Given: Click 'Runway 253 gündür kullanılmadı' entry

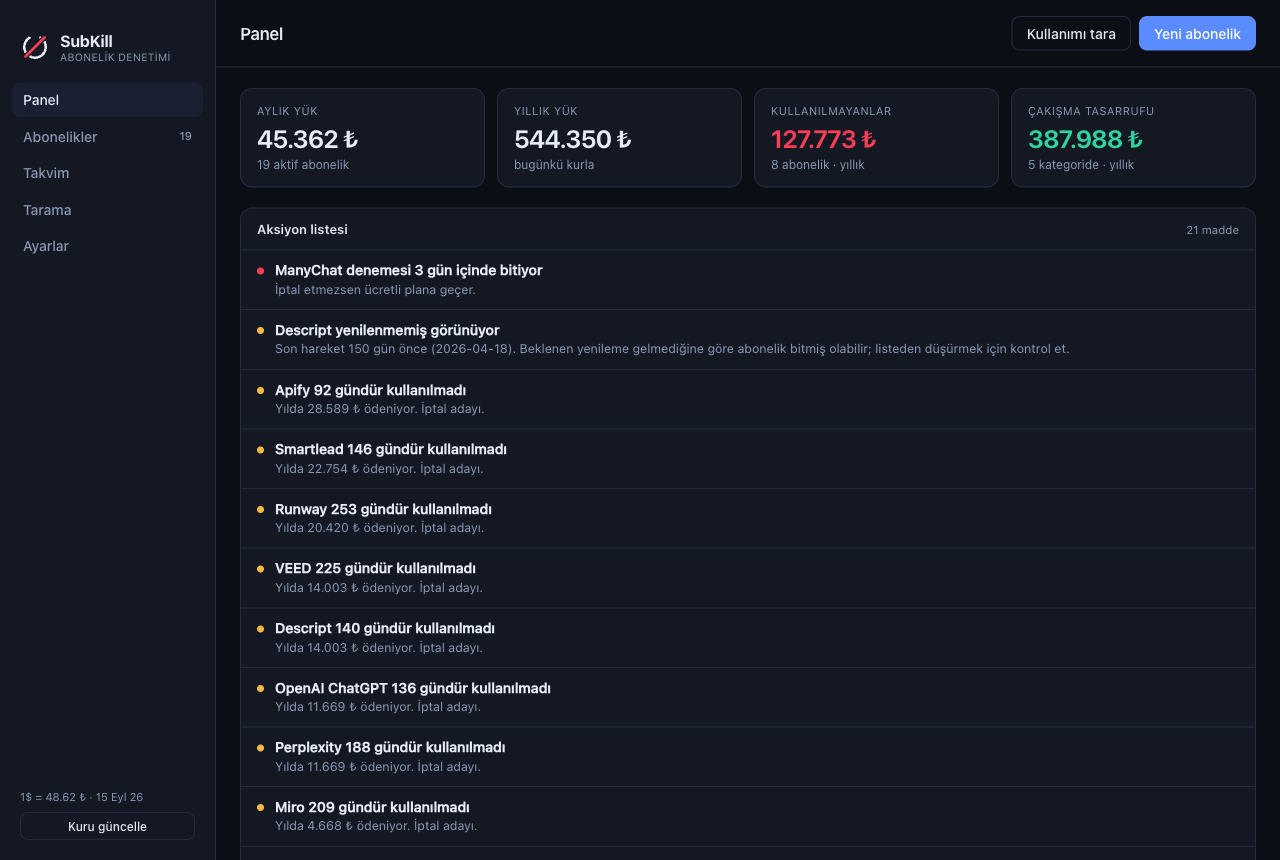Looking at the screenshot, I should tap(748, 518).
